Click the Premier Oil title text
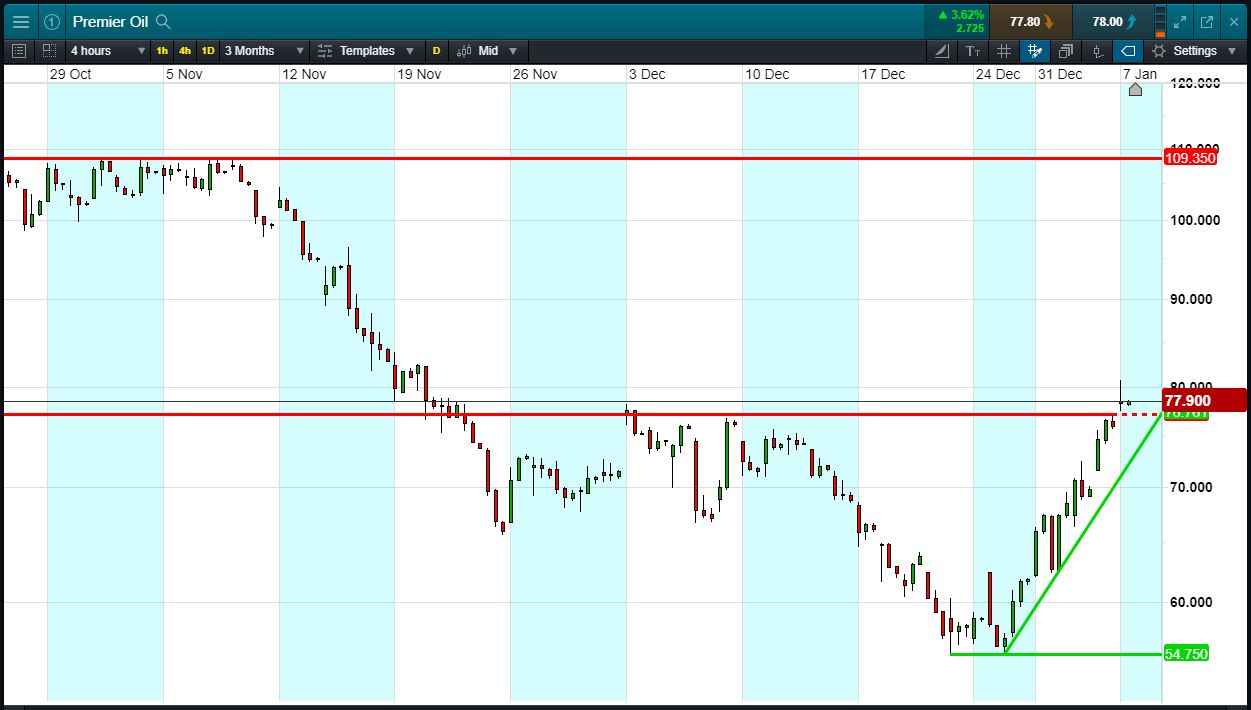Image resolution: width=1251 pixels, height=710 pixels. click(x=110, y=21)
